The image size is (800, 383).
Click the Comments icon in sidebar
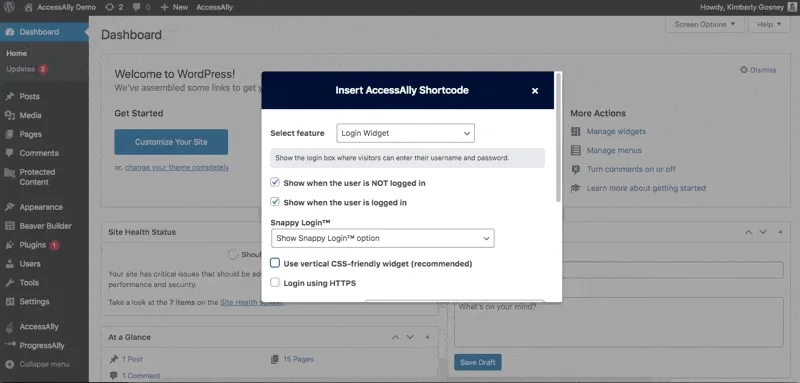9,153
